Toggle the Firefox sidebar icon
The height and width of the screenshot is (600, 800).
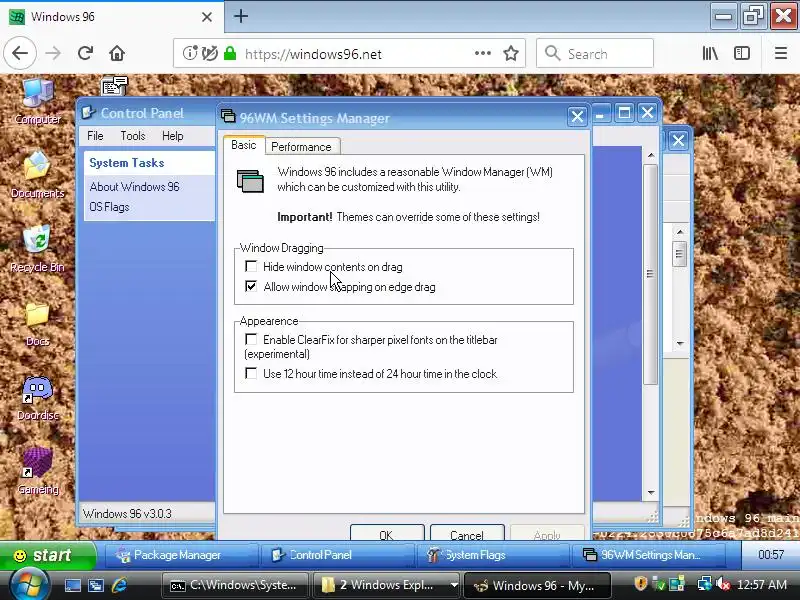point(742,53)
